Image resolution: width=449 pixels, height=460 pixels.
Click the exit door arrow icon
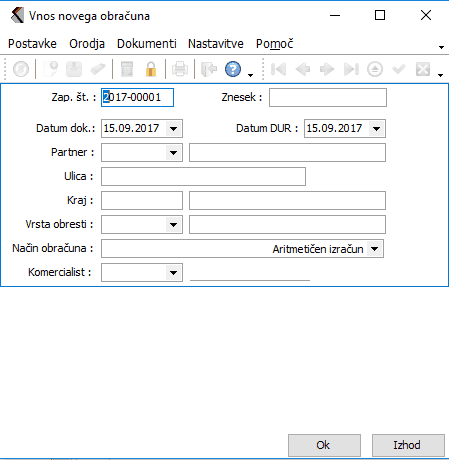[209, 69]
